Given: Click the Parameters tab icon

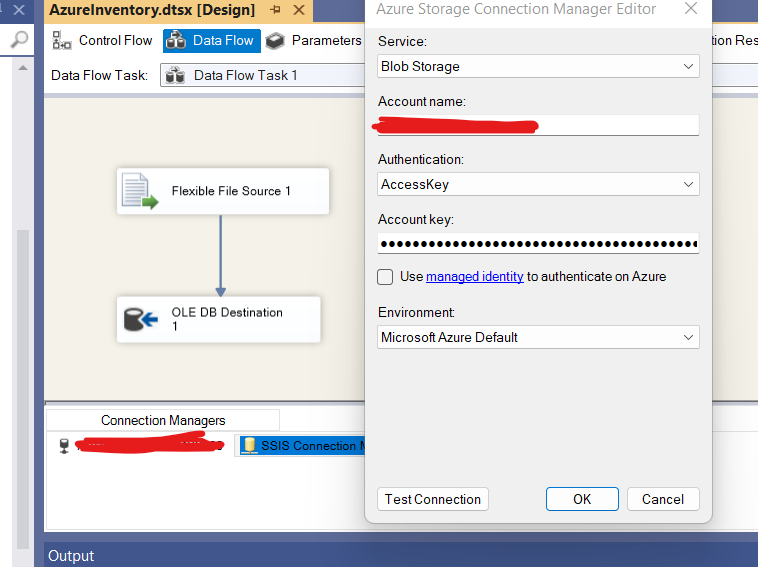Looking at the screenshot, I should coord(275,41).
